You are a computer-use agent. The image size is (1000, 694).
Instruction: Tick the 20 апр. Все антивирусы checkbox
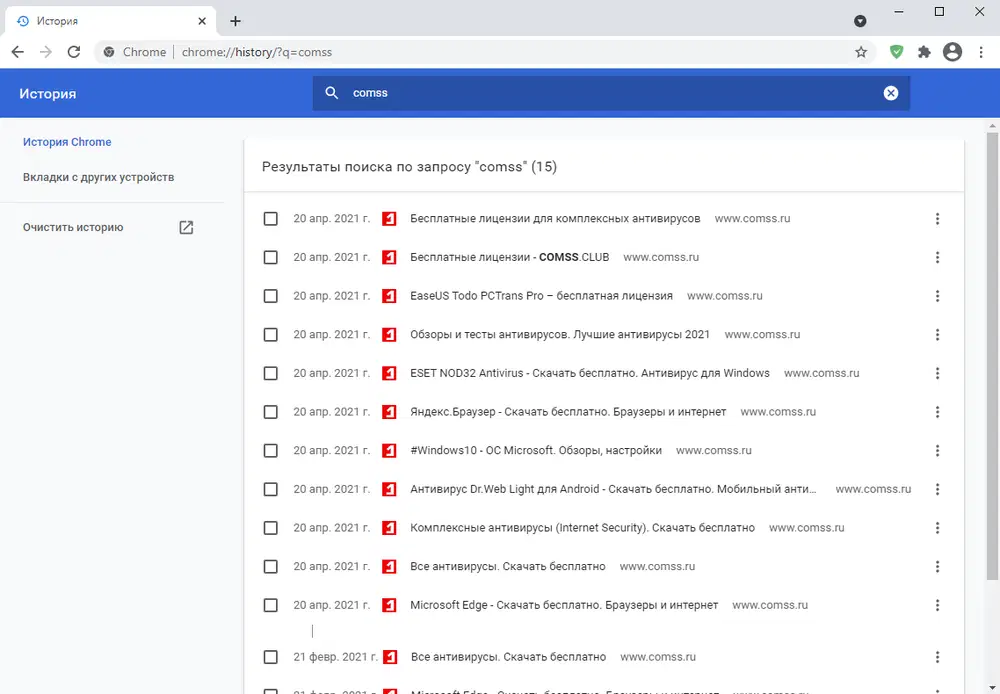pos(270,566)
